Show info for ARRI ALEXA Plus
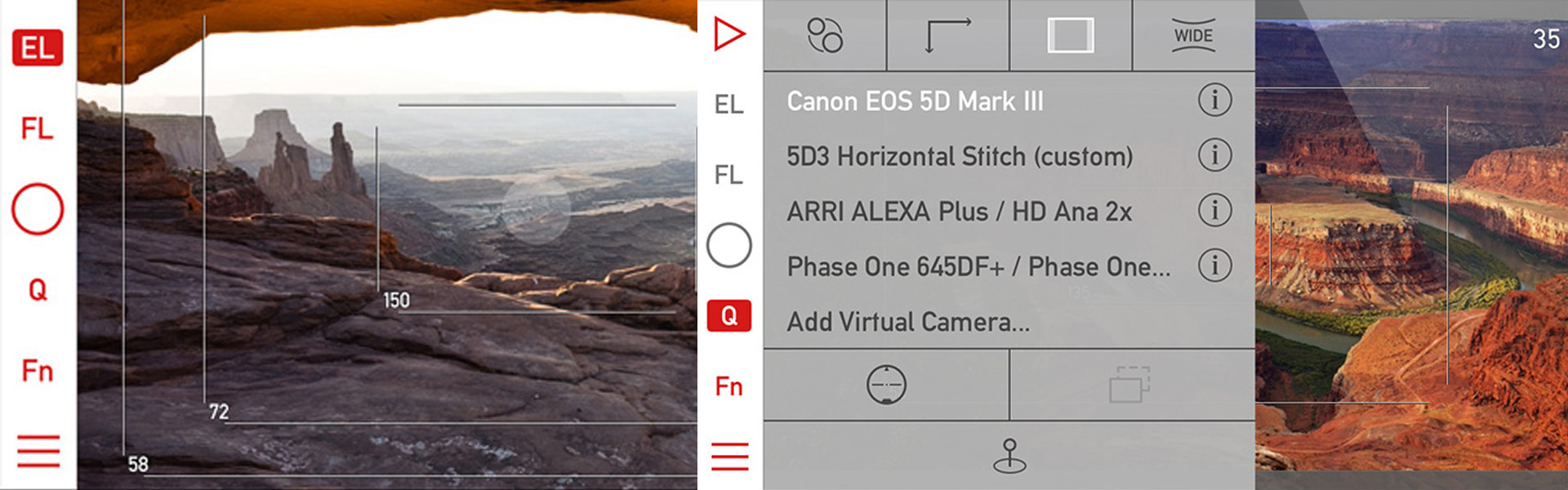Viewport: 1568px width, 490px height. [x=1214, y=211]
